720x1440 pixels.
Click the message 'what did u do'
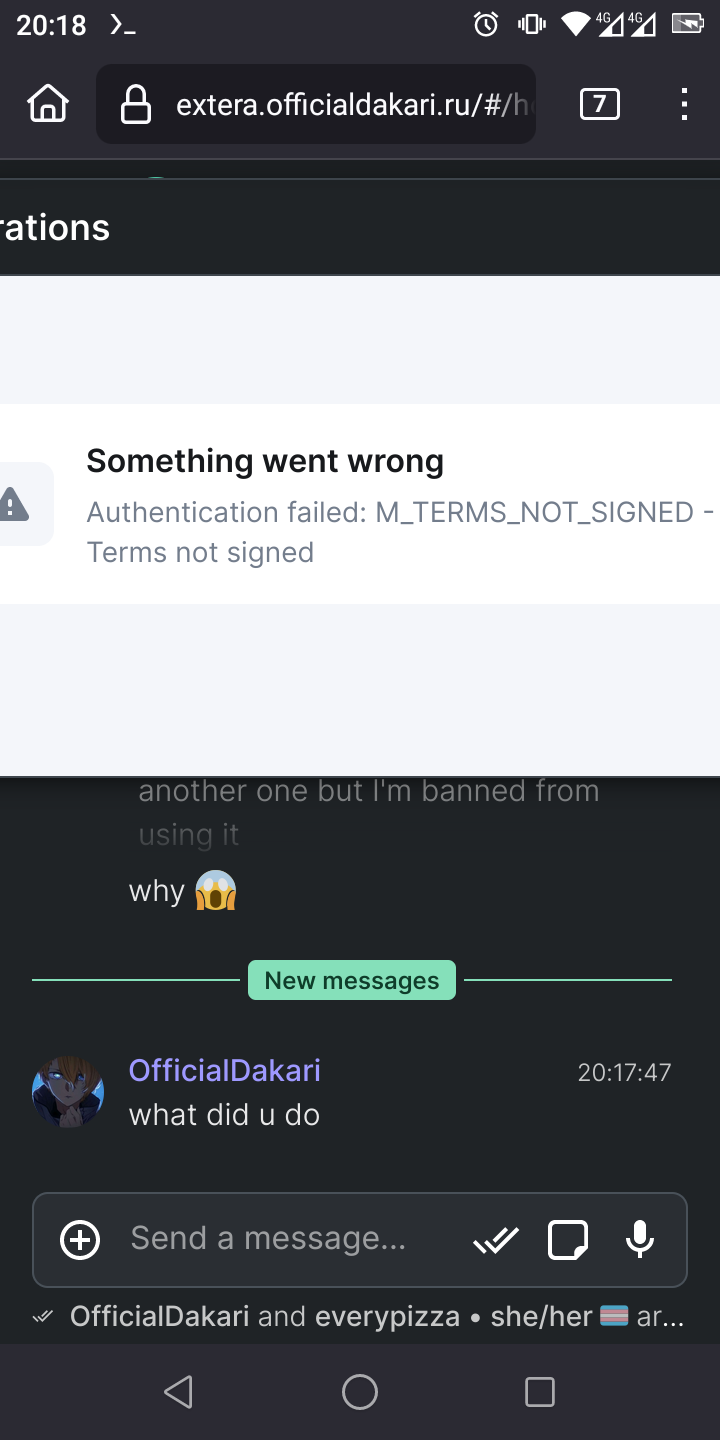click(x=224, y=1115)
